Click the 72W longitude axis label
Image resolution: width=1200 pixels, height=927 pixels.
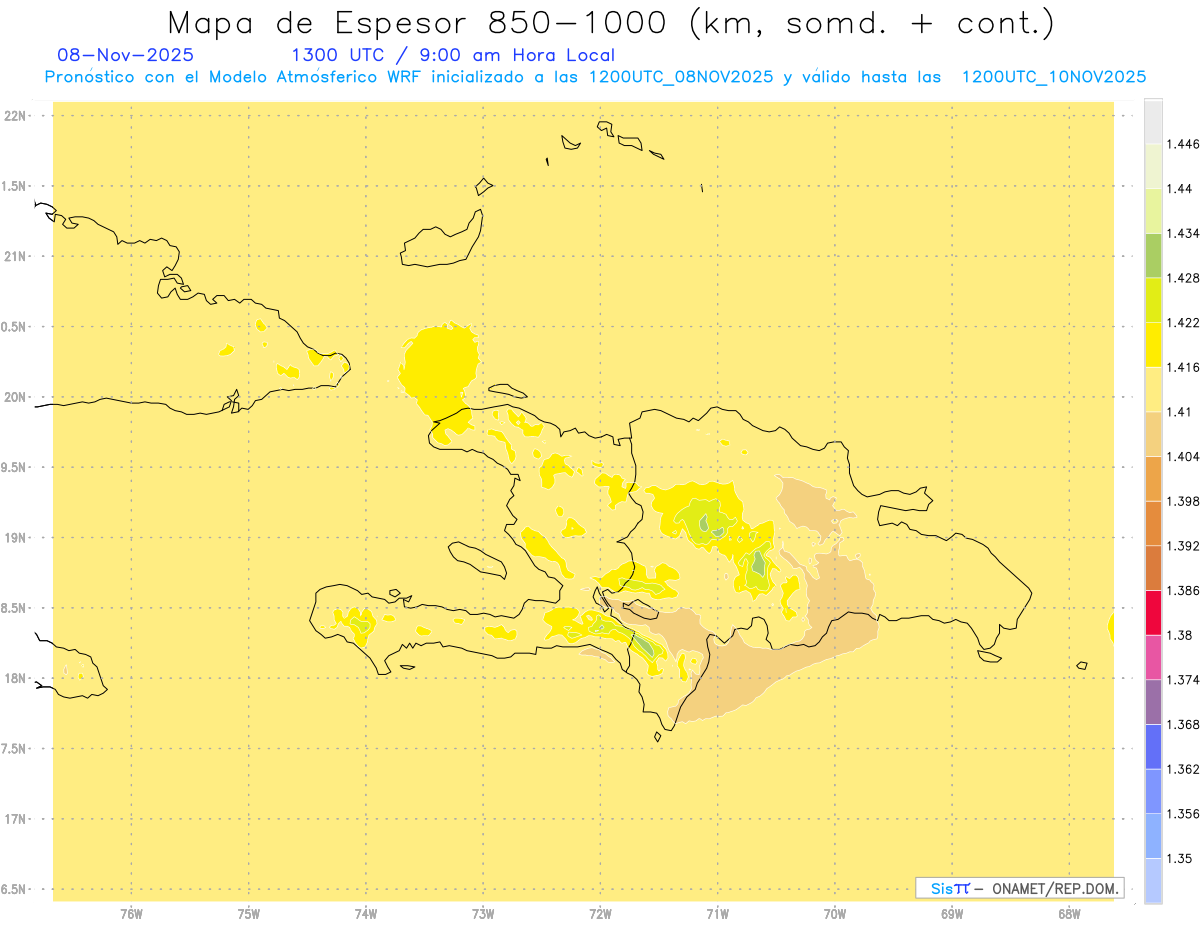coord(600,914)
